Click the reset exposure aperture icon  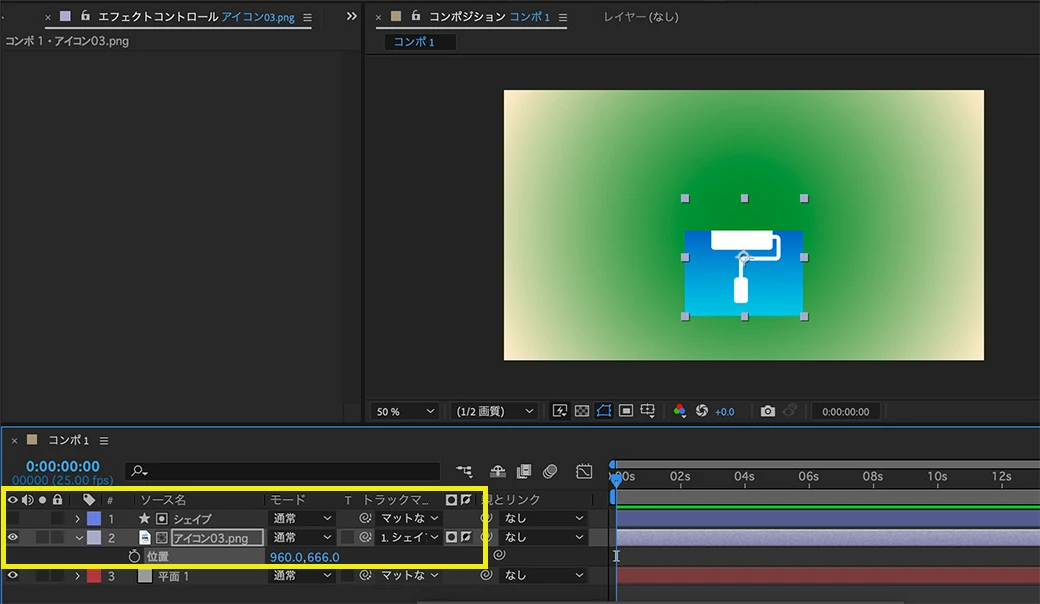coord(702,411)
